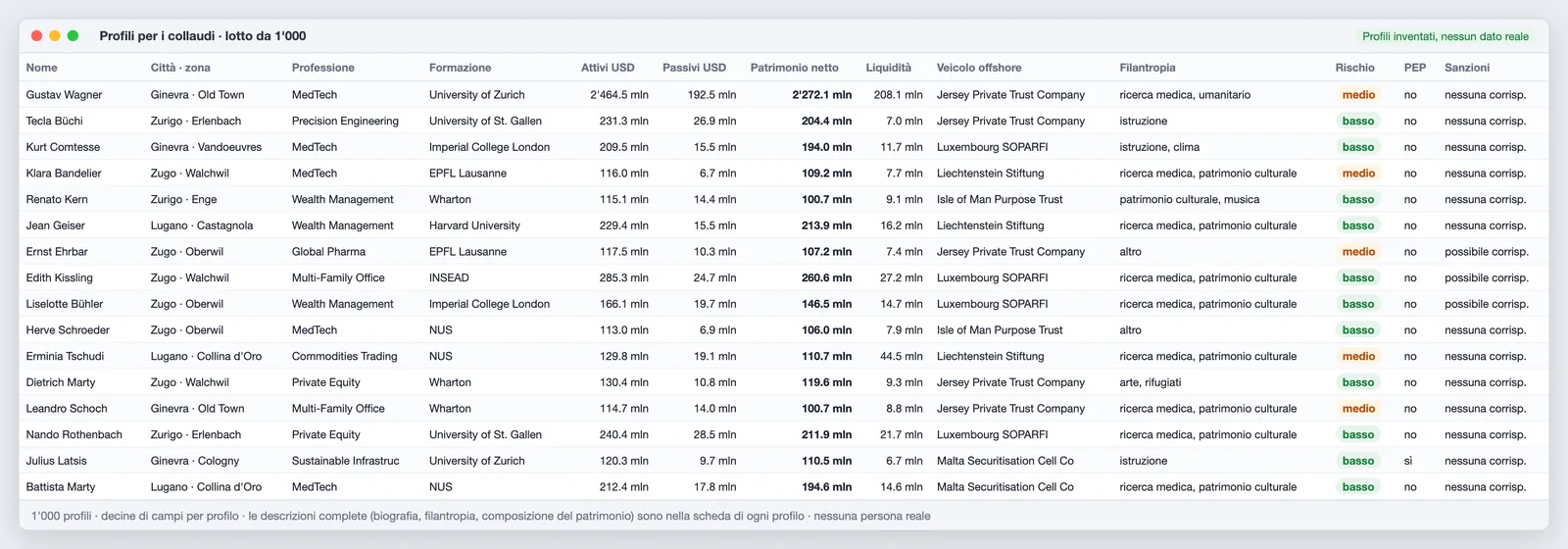
Task: Sort by Passivi USD header
Action: (x=694, y=68)
